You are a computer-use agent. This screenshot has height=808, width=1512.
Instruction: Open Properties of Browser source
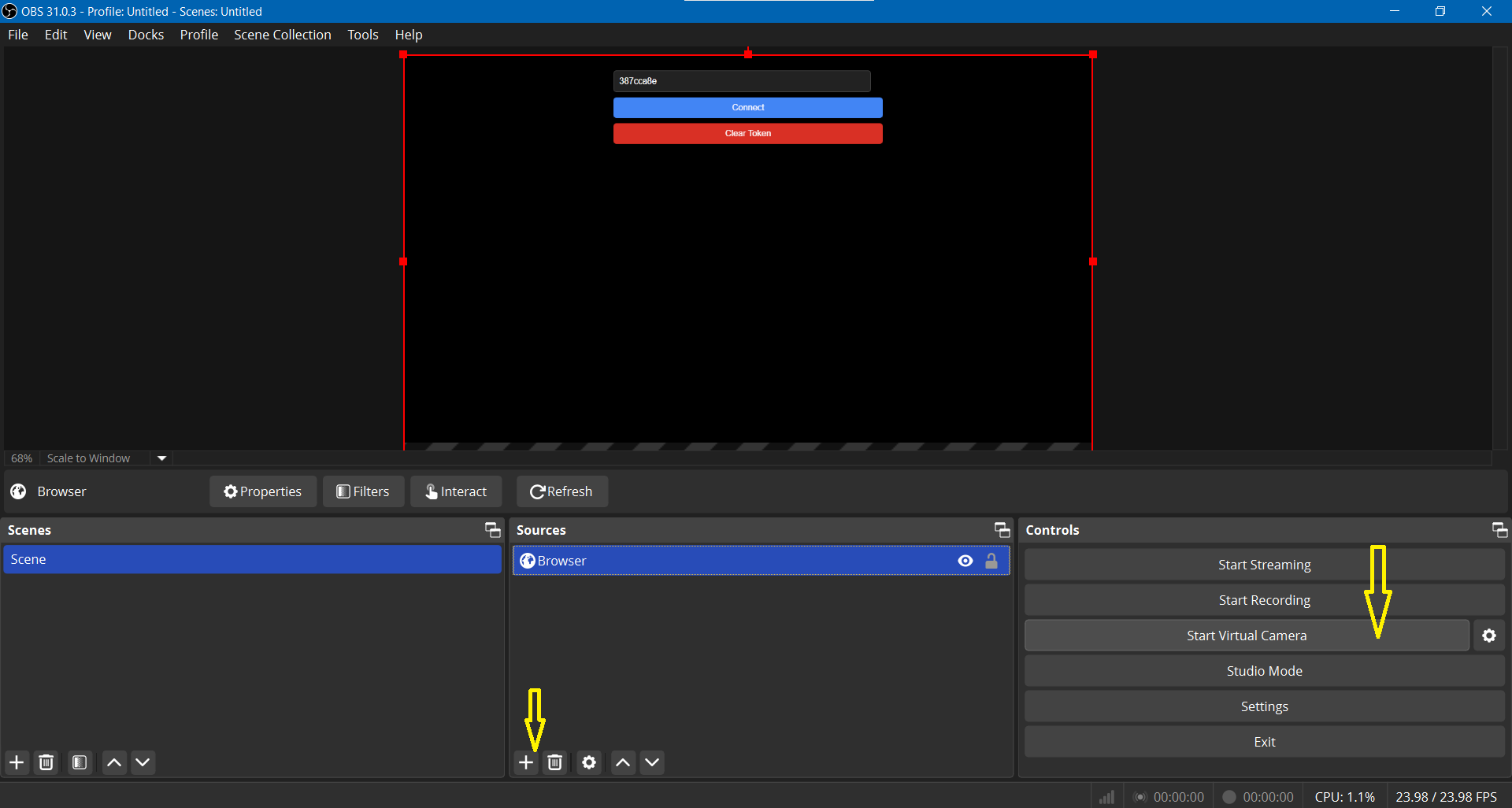point(263,491)
